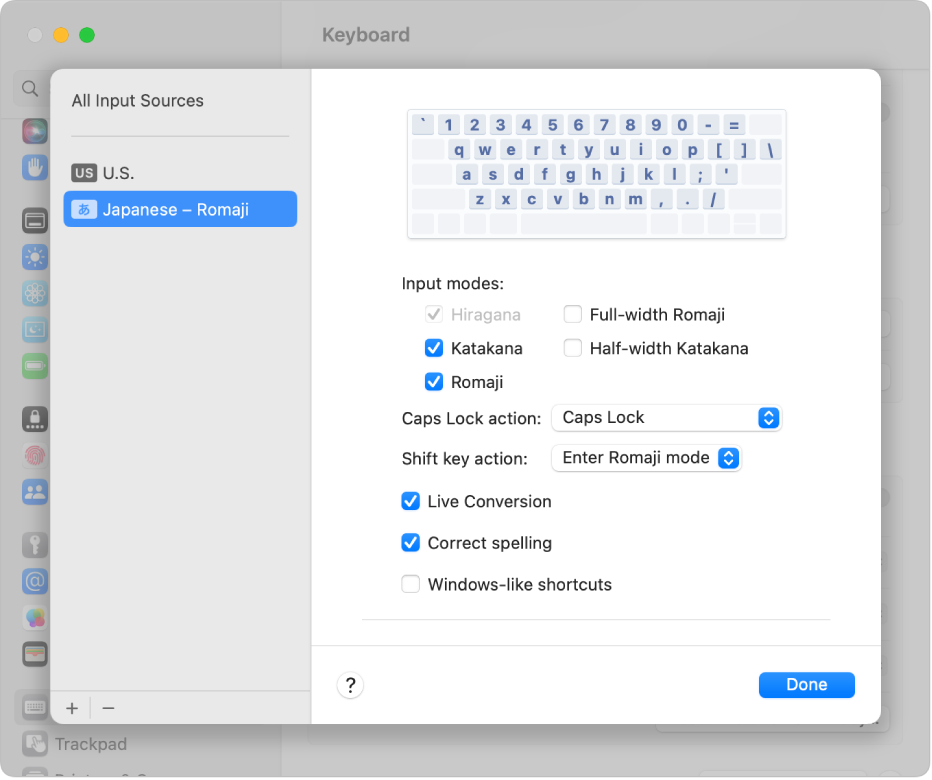Viewport: 932px width, 780px height.
Task: Click the Touch ID fingerprint icon in sidebar
Action: 35,455
